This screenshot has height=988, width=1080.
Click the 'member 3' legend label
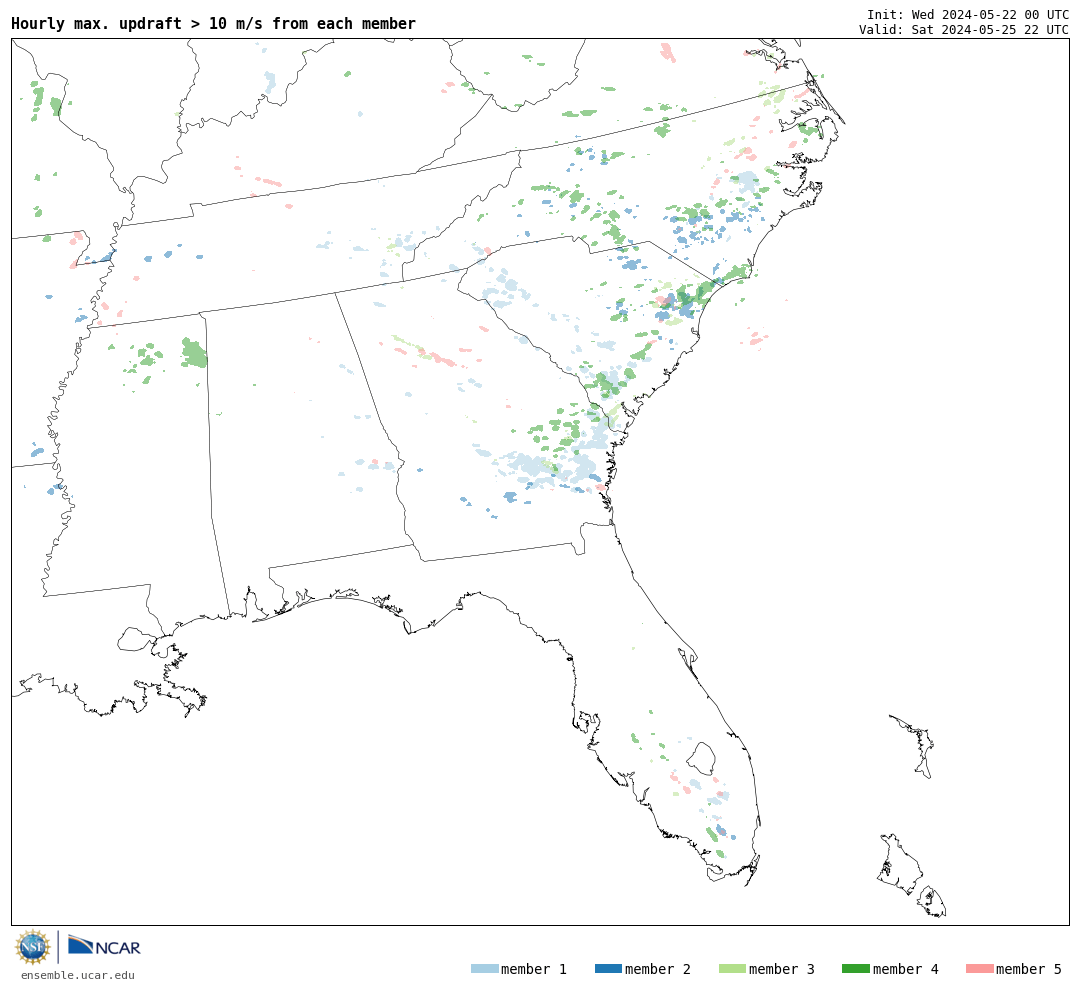[782, 969]
